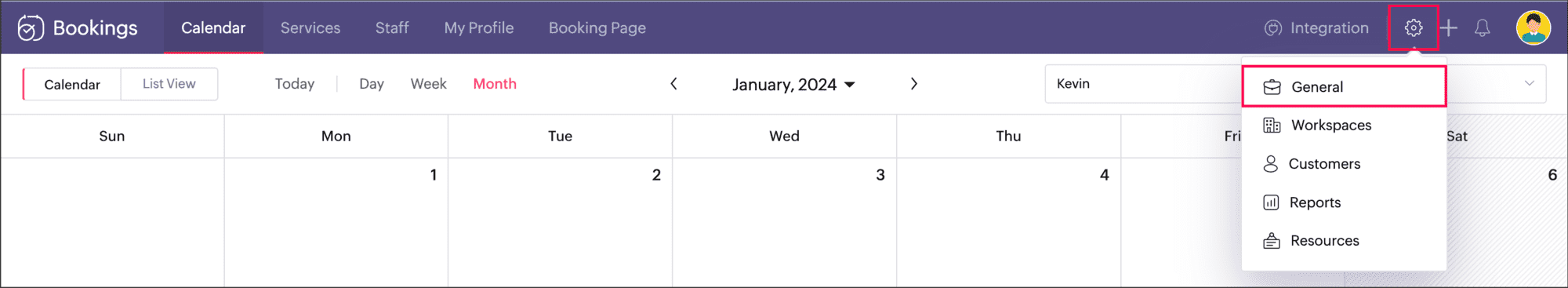This screenshot has width=1568, height=288.
Task: Expand the January, 2024 month picker
Action: pos(793,85)
